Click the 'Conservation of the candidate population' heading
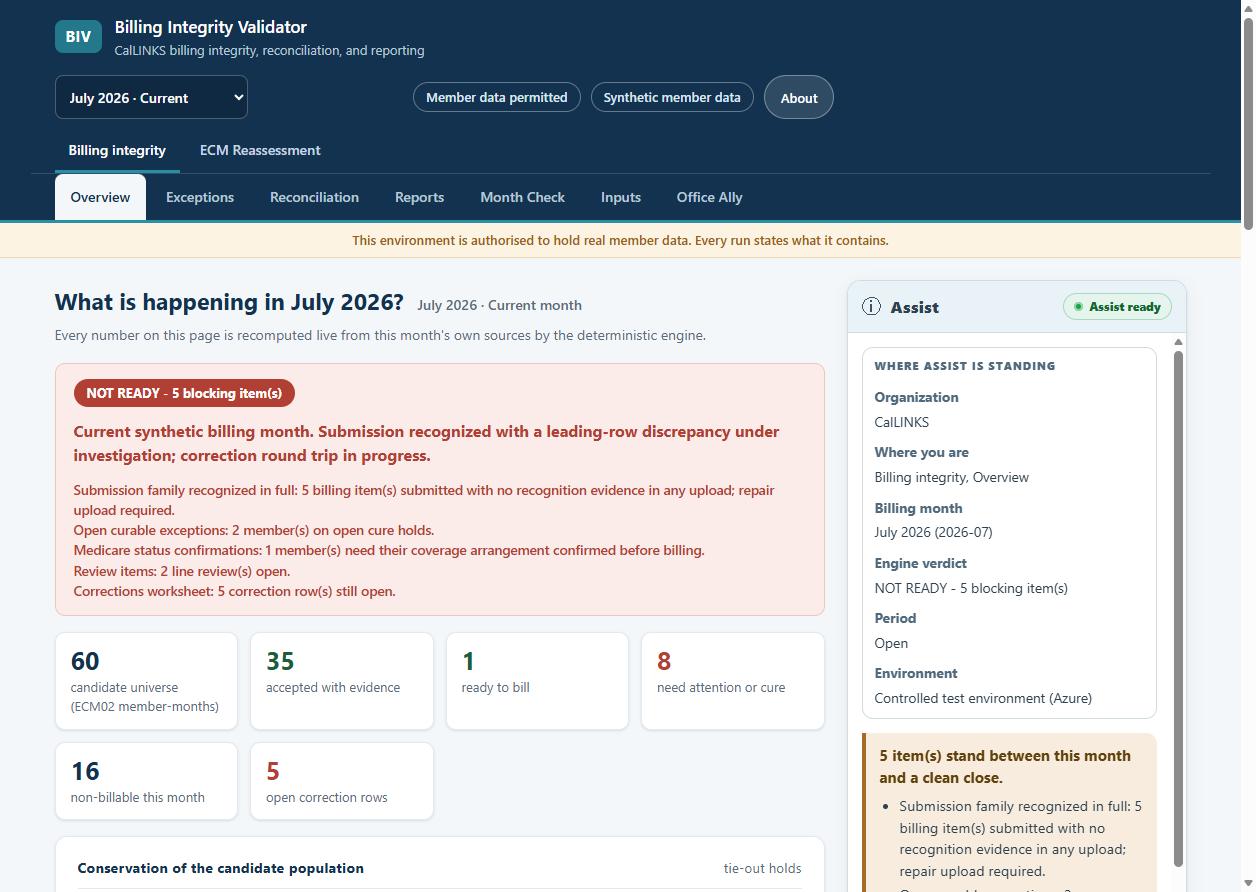This screenshot has height=892, width=1256. 221,868
